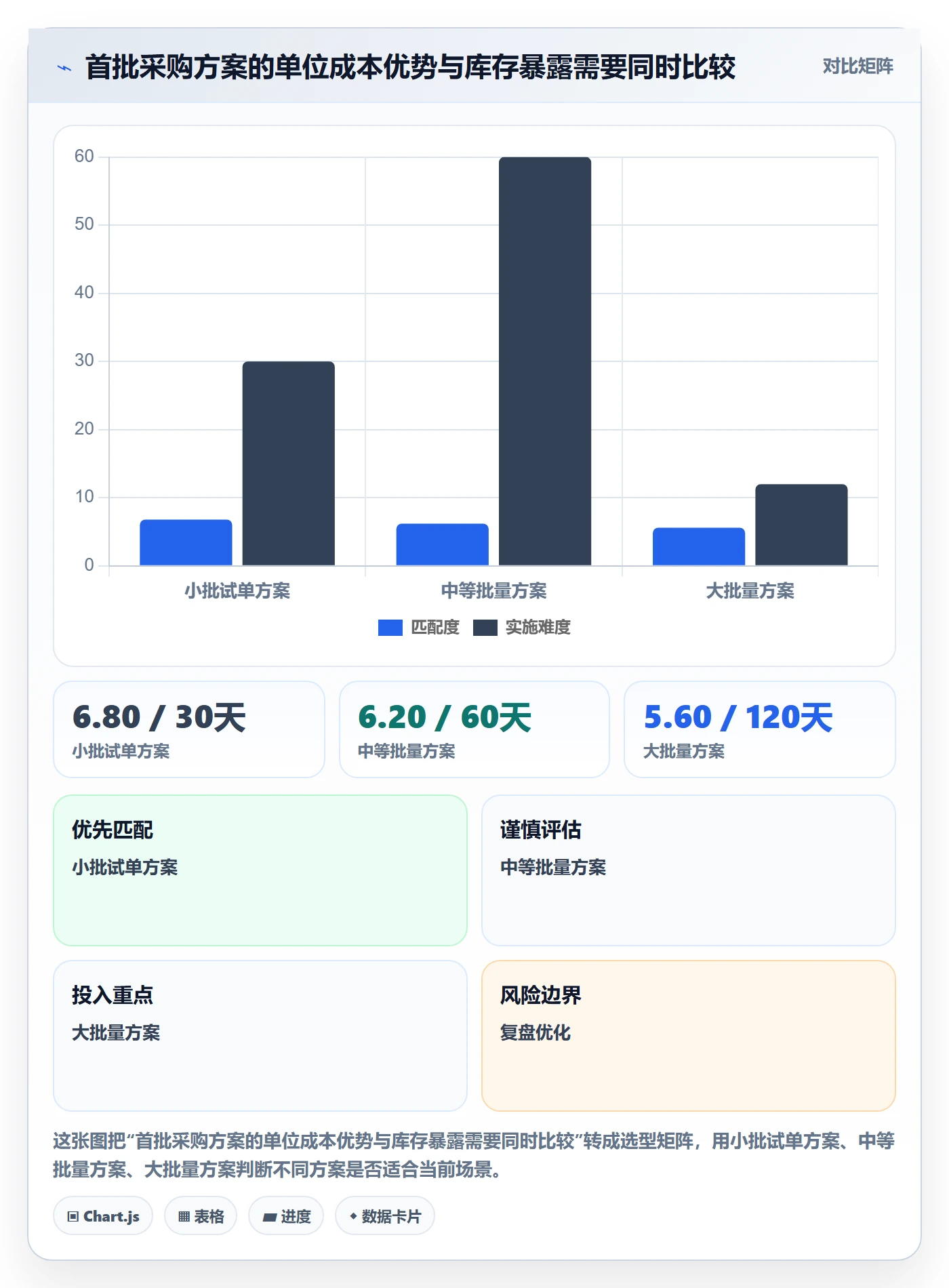Click the 实施难度 legend label
Screen dimensions: 949x1288
point(538,628)
